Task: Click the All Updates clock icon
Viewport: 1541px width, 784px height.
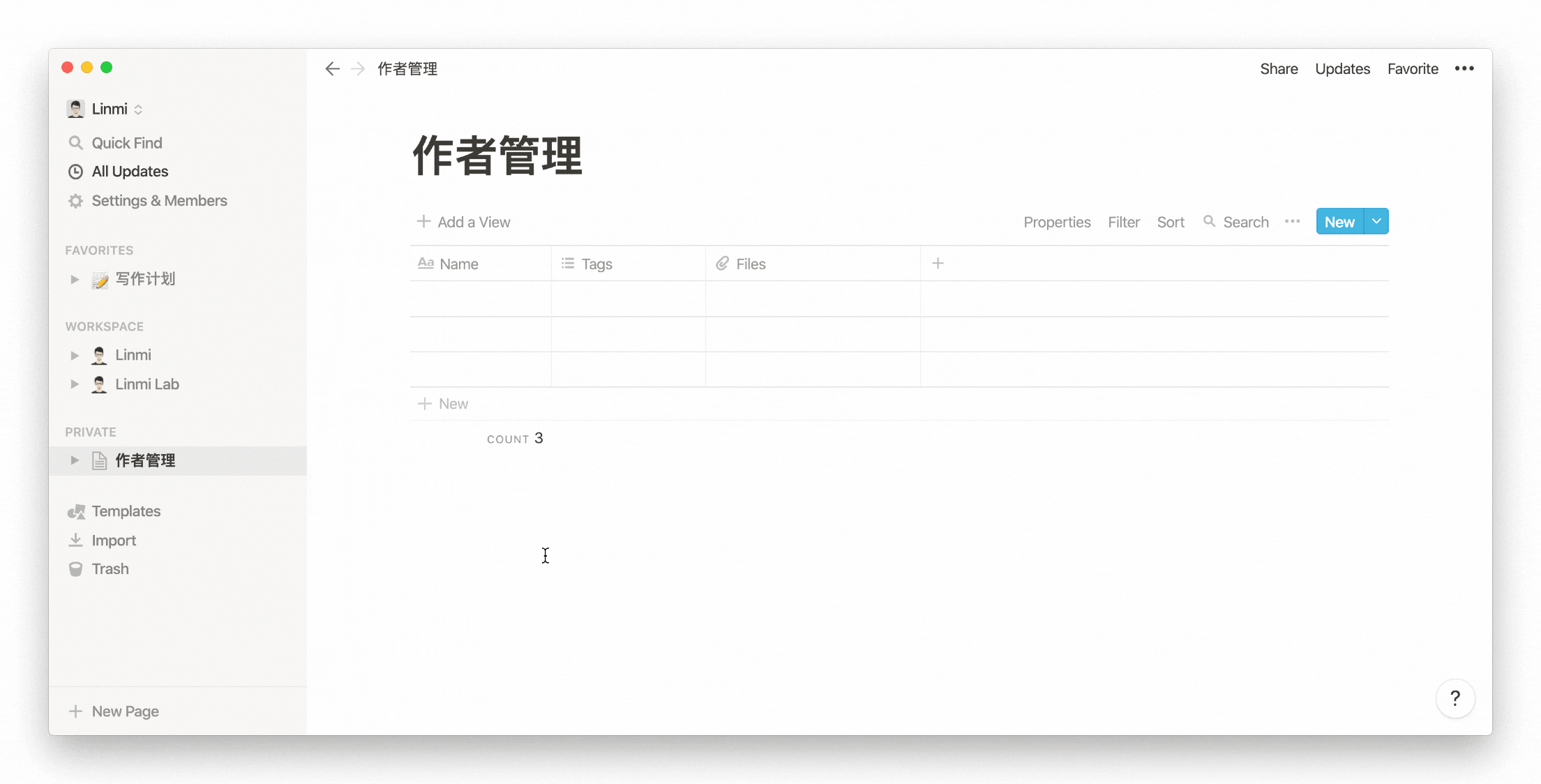Action: (x=75, y=172)
